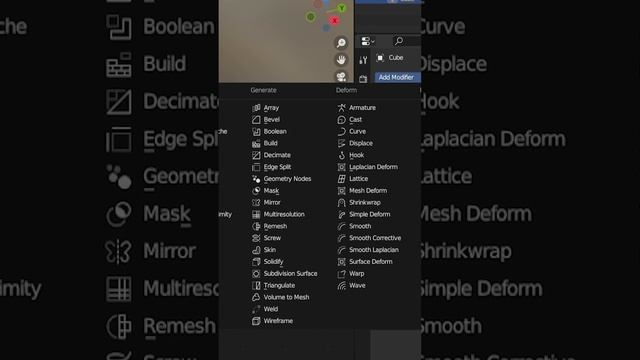
Task: Click the Edge Split modifier icon
Action: 256,167
